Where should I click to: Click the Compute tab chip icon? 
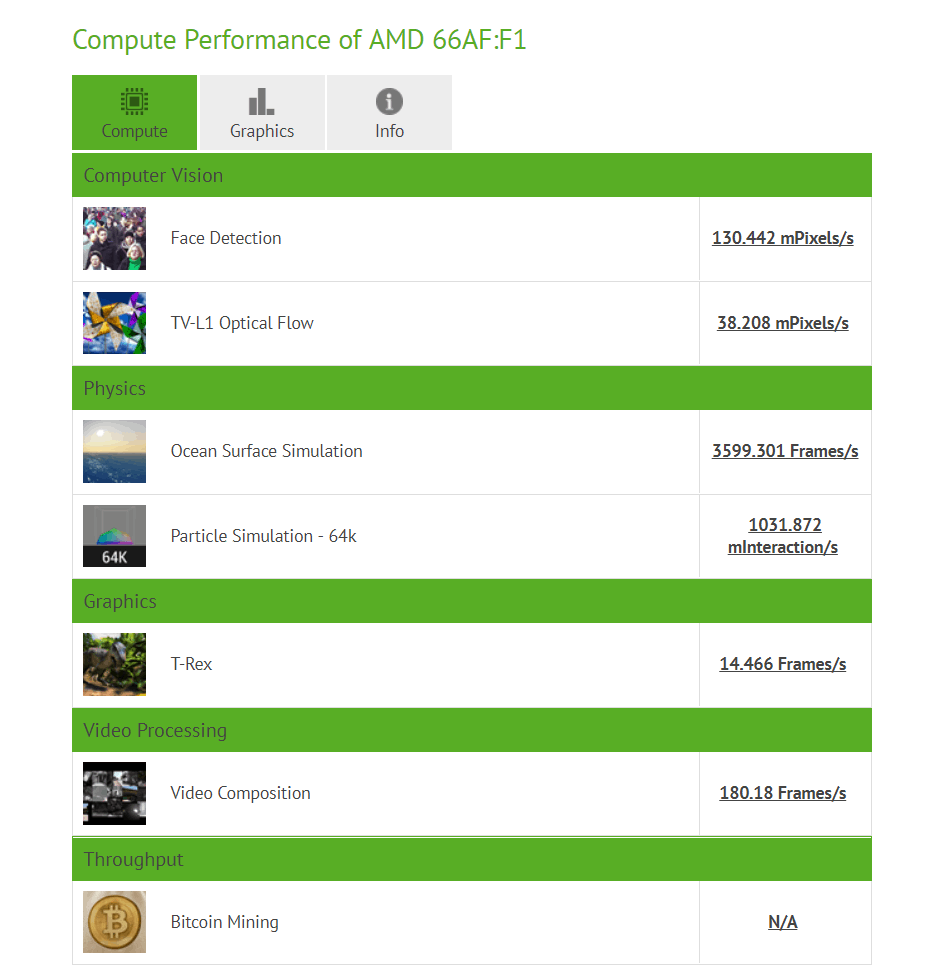134,101
